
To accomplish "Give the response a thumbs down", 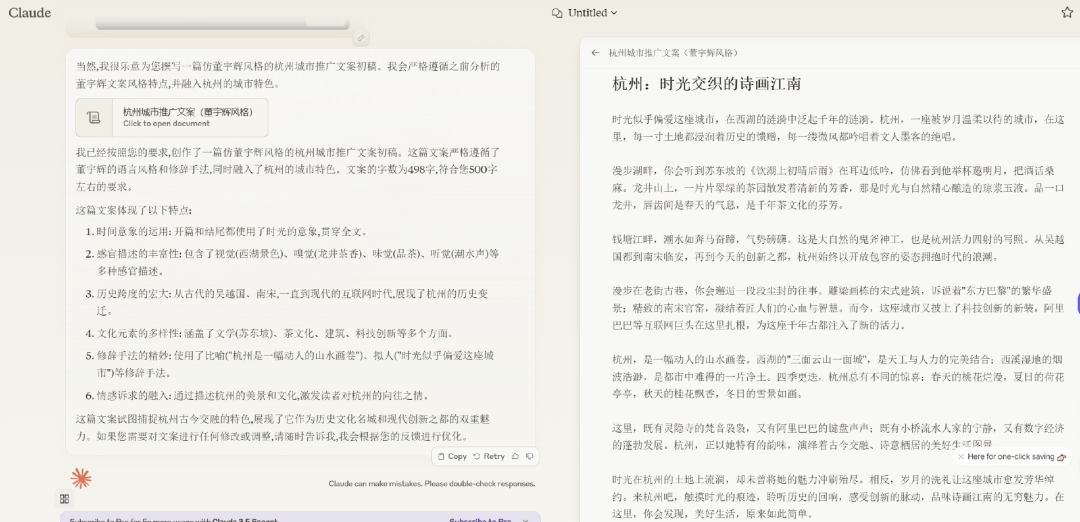I will pos(529,456).
